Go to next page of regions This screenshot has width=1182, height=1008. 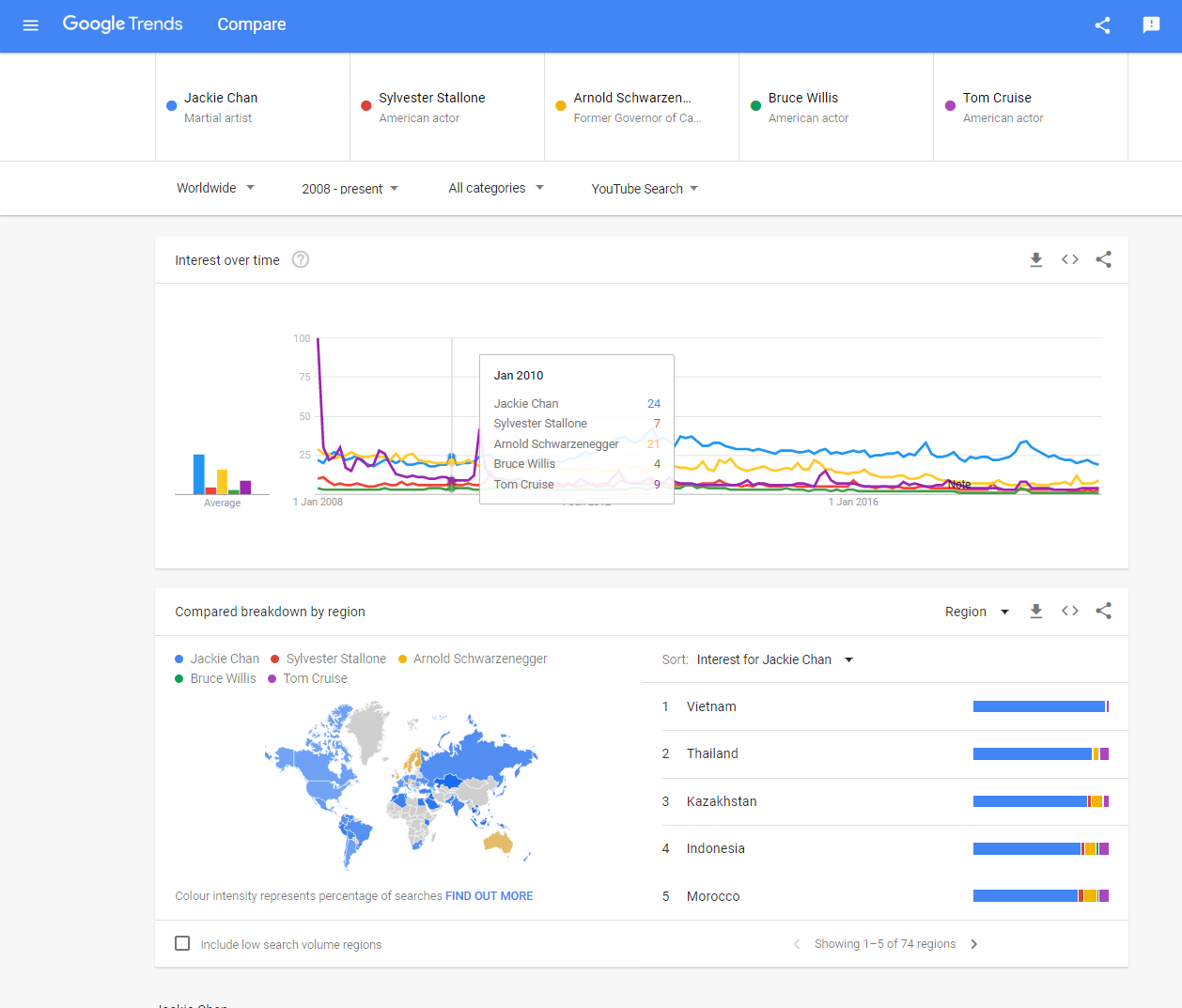coord(974,944)
